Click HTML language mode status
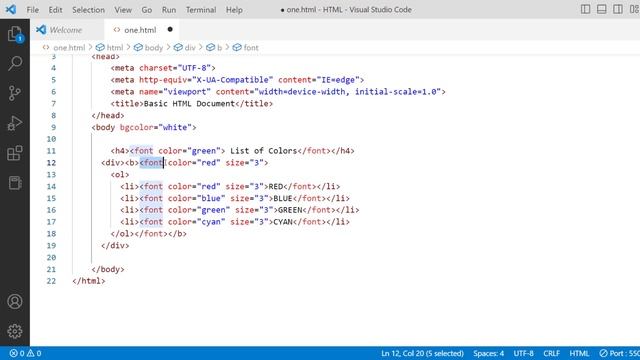640x360 pixels. point(579,353)
